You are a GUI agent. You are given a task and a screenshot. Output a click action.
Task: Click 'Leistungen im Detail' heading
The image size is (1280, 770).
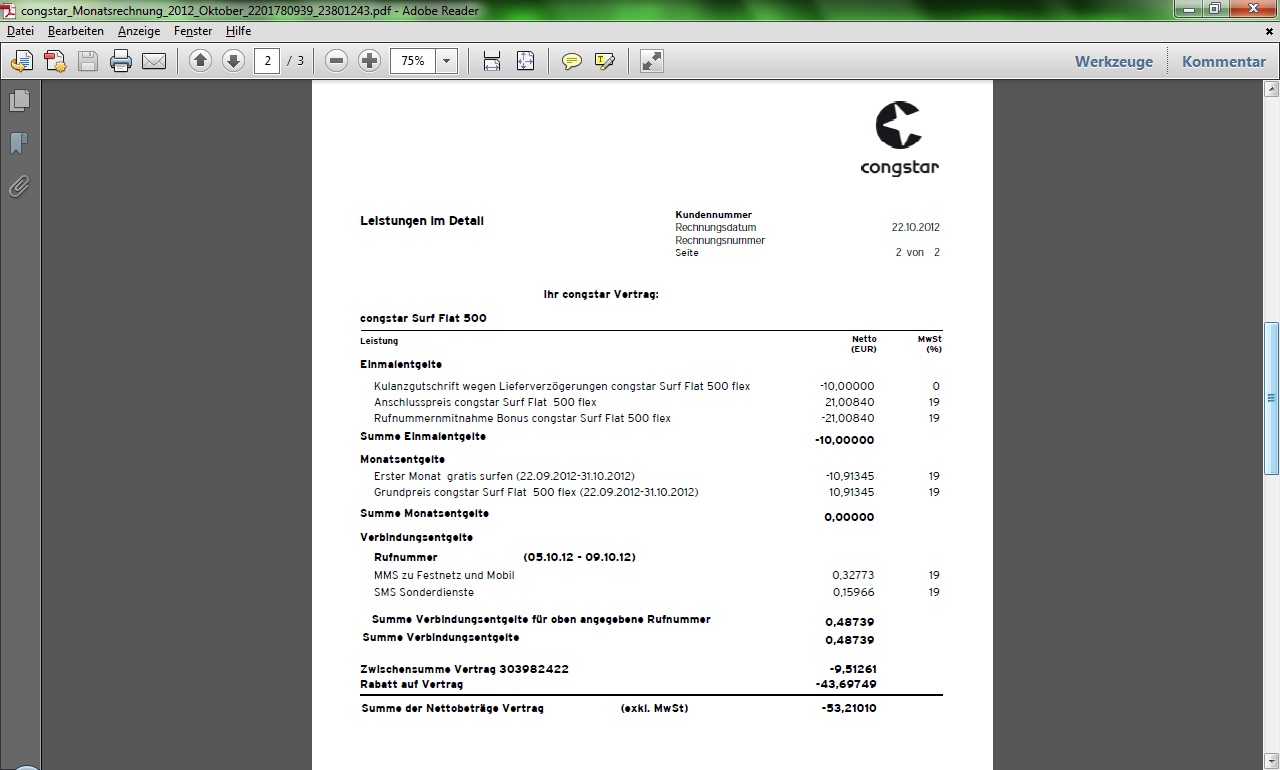coord(422,220)
